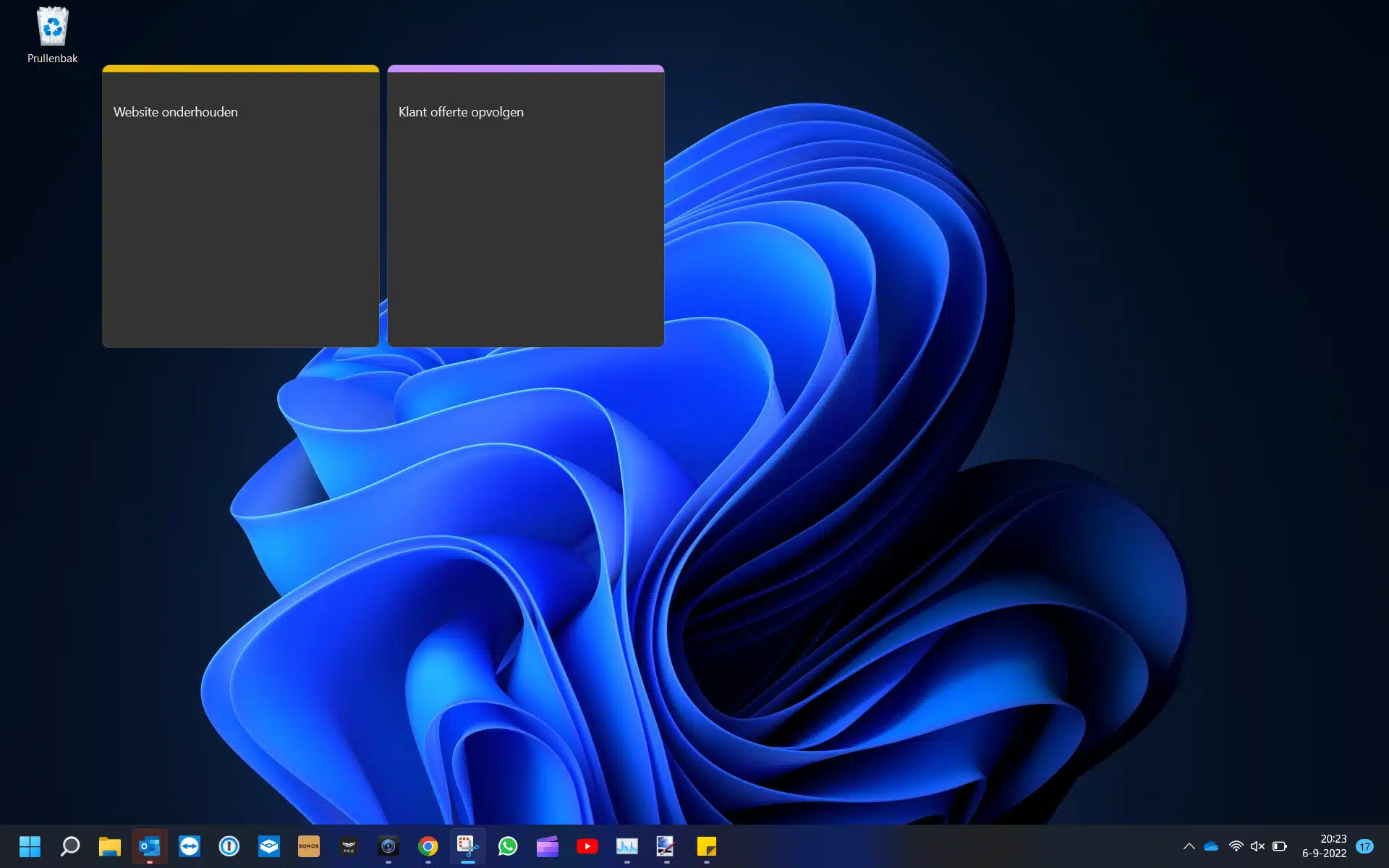The height and width of the screenshot is (868, 1389).
Task: Click the yellow header of Website onderhouden note
Action: pos(240,69)
